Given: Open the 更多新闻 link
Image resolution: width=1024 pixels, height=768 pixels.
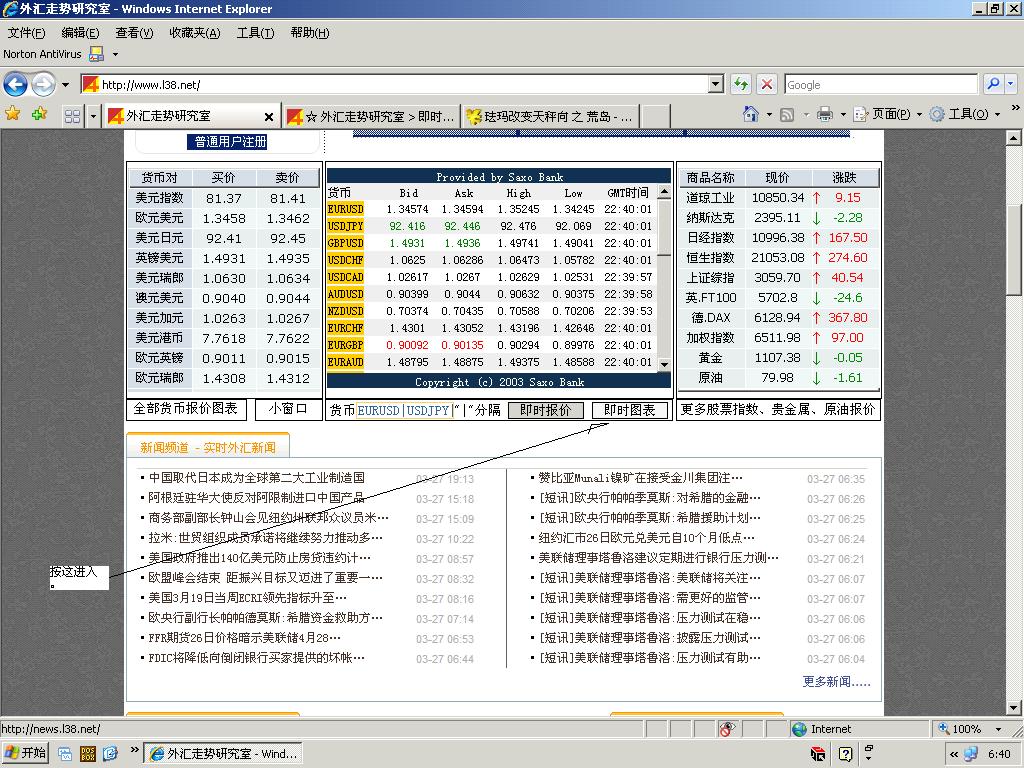Looking at the screenshot, I should pos(836,682).
